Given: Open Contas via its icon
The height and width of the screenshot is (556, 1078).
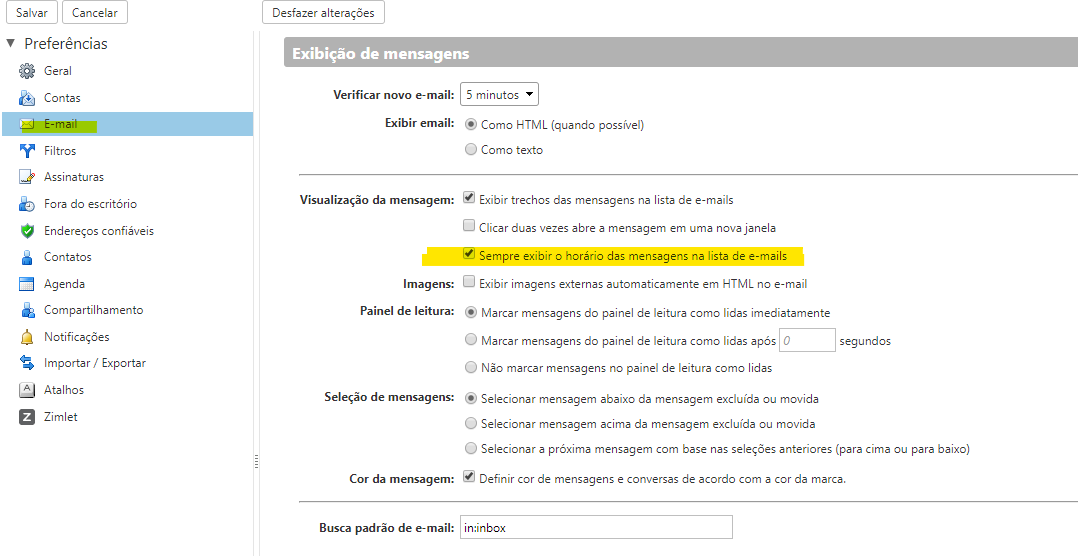Looking at the screenshot, I should 27,98.
